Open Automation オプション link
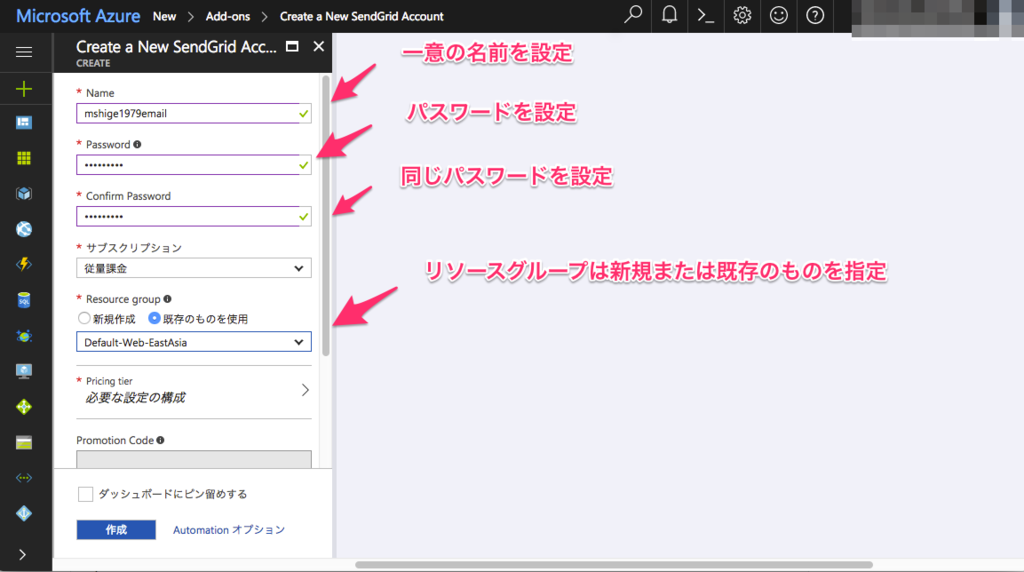 pos(229,530)
